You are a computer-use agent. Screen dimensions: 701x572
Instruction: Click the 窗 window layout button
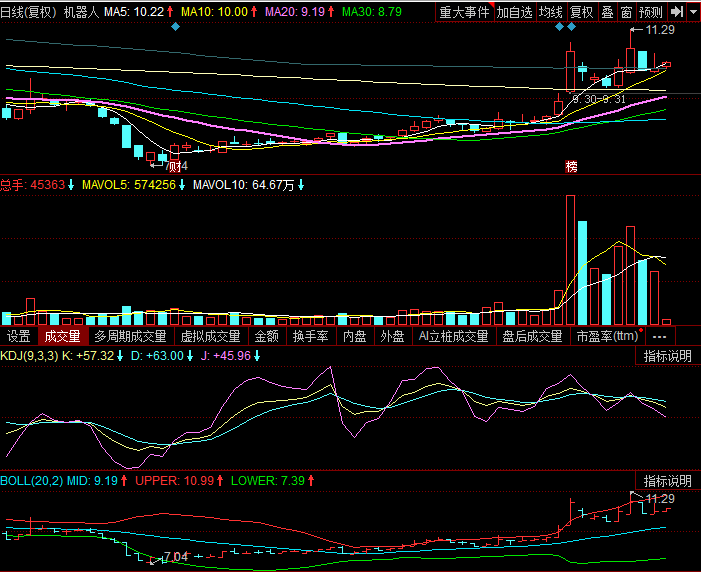point(626,12)
